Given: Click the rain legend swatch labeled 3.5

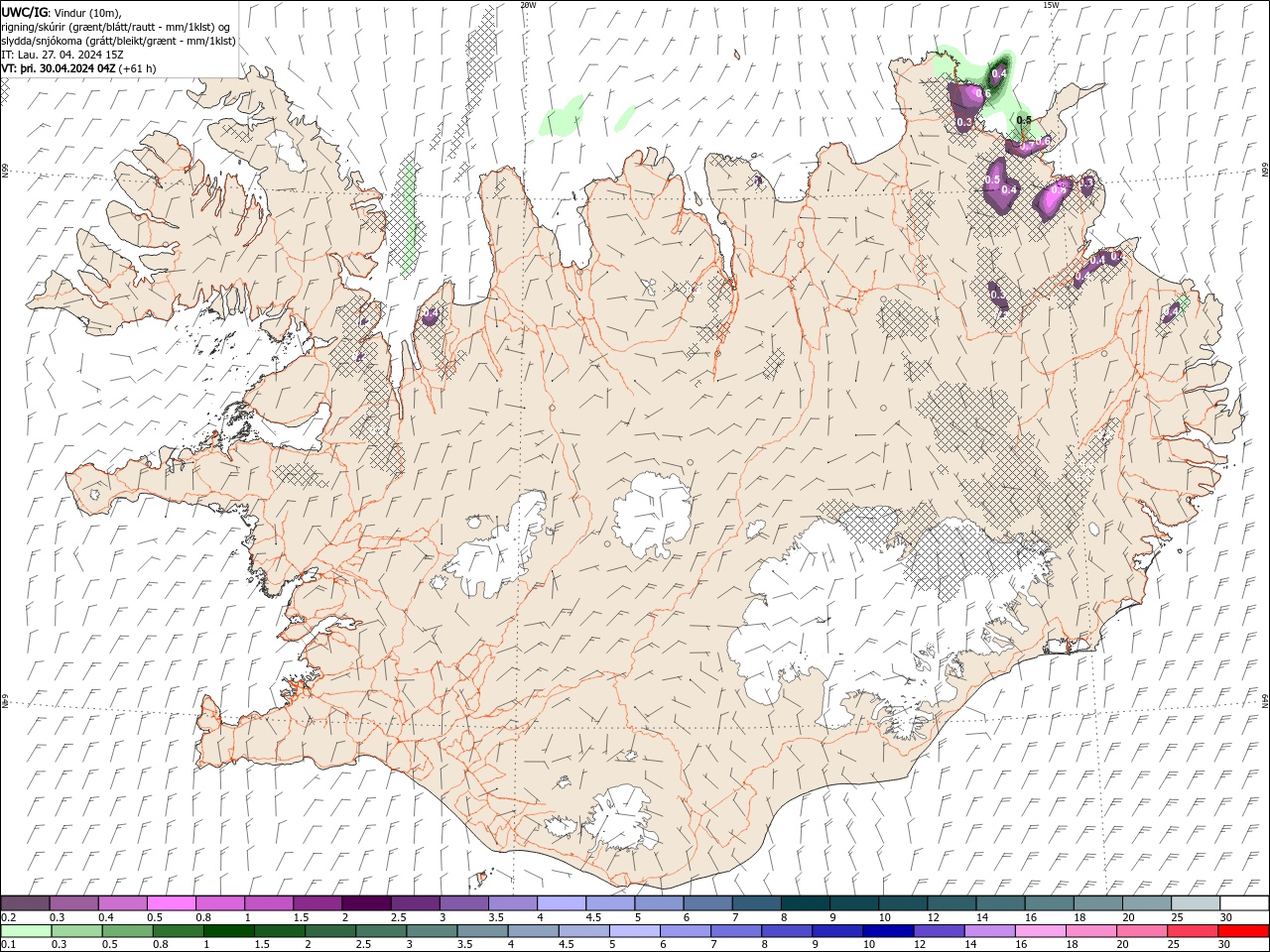Looking at the screenshot, I should [481, 931].
